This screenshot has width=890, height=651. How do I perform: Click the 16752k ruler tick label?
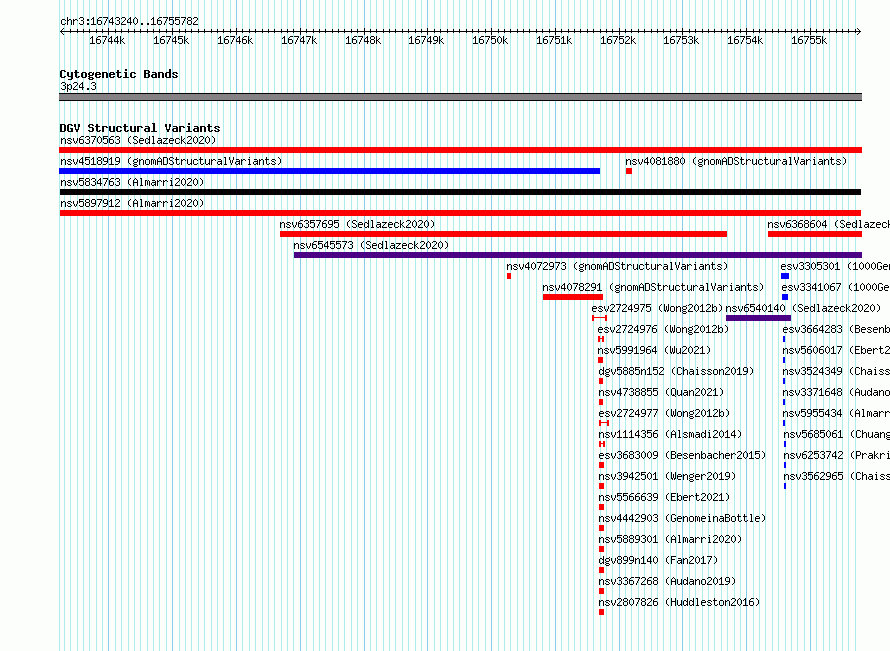618,40
